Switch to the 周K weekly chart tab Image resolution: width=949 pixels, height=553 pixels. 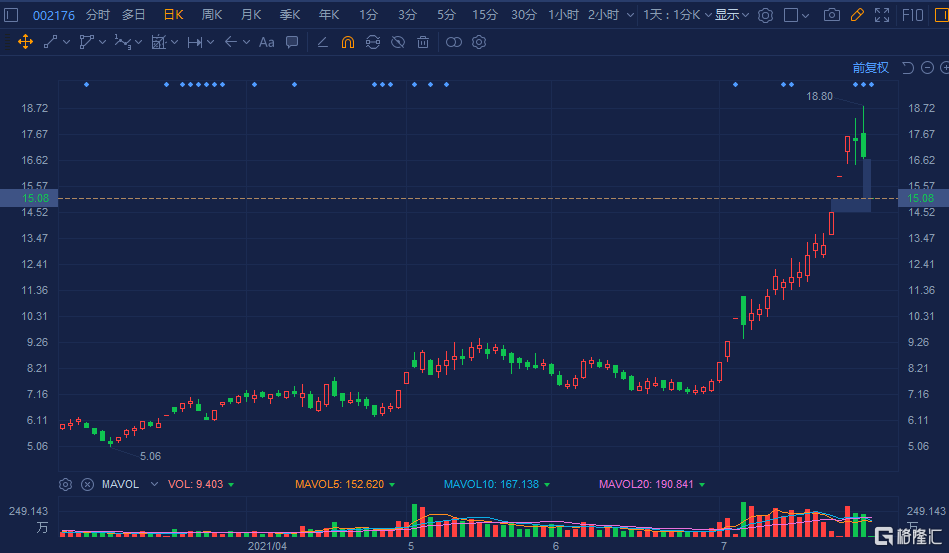coord(211,15)
